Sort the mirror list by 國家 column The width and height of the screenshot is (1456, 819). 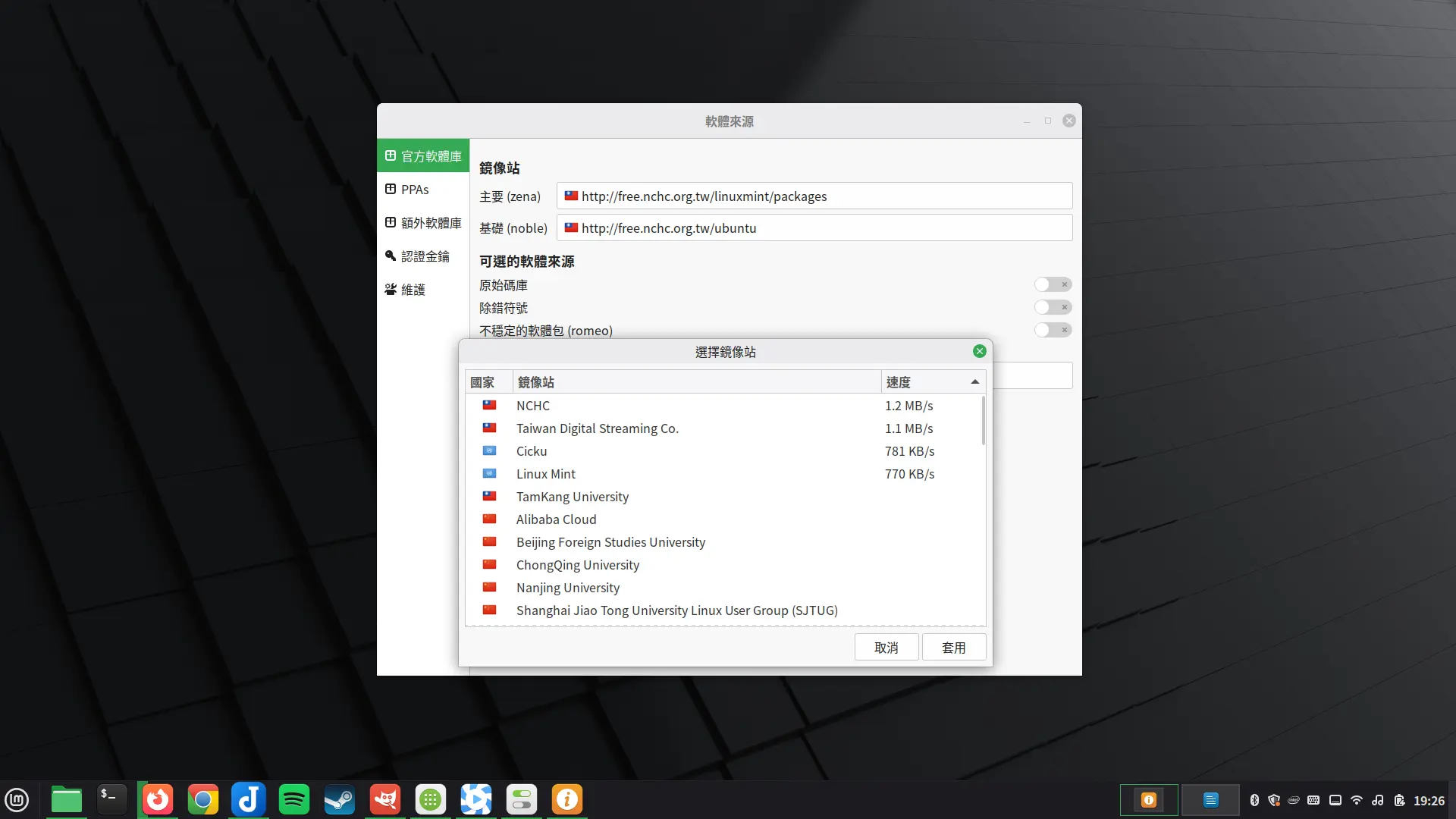[x=484, y=381]
